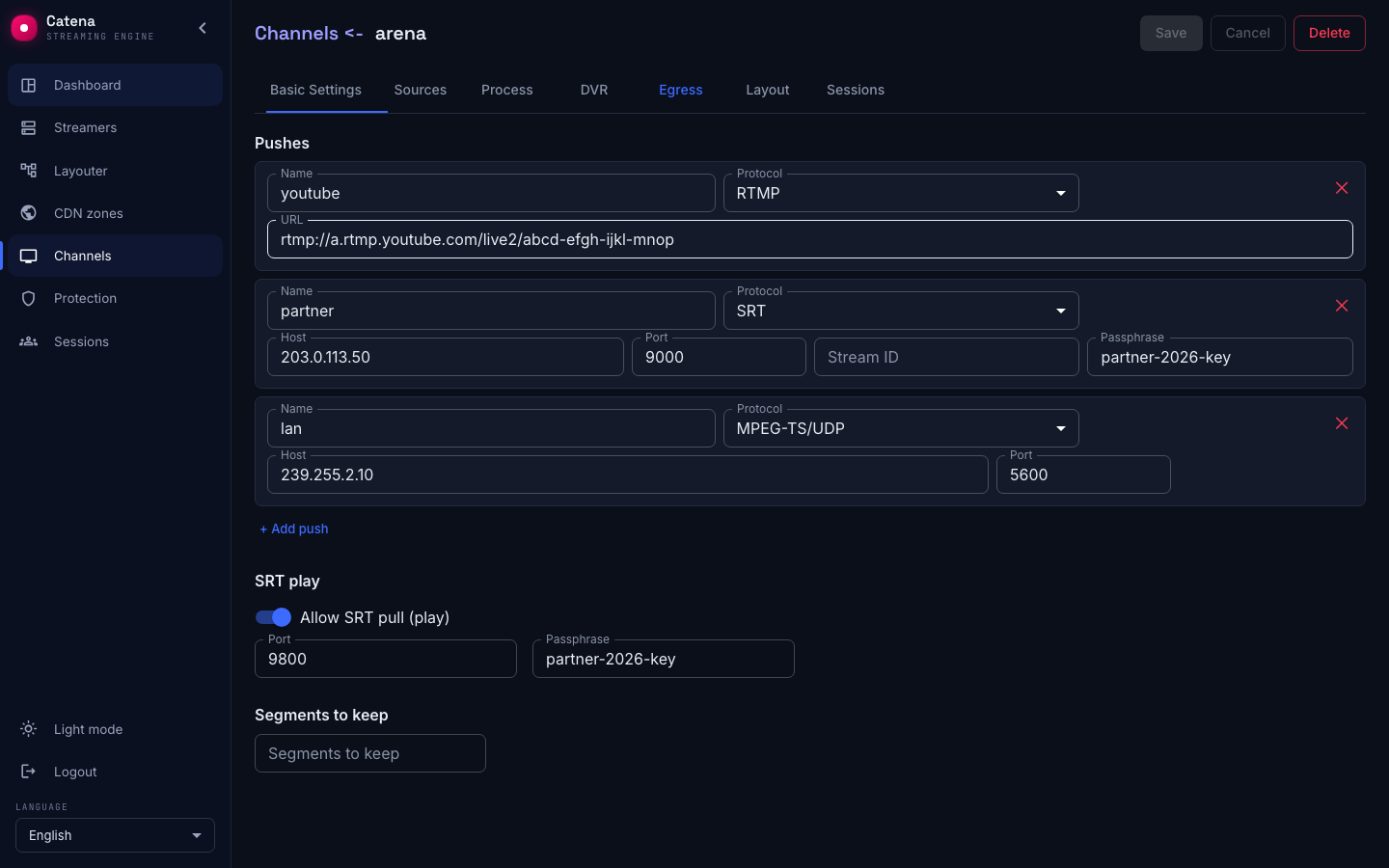Viewport: 1389px width, 868px height.
Task: Open Protocol dropdown for partner push
Action: click(901, 311)
